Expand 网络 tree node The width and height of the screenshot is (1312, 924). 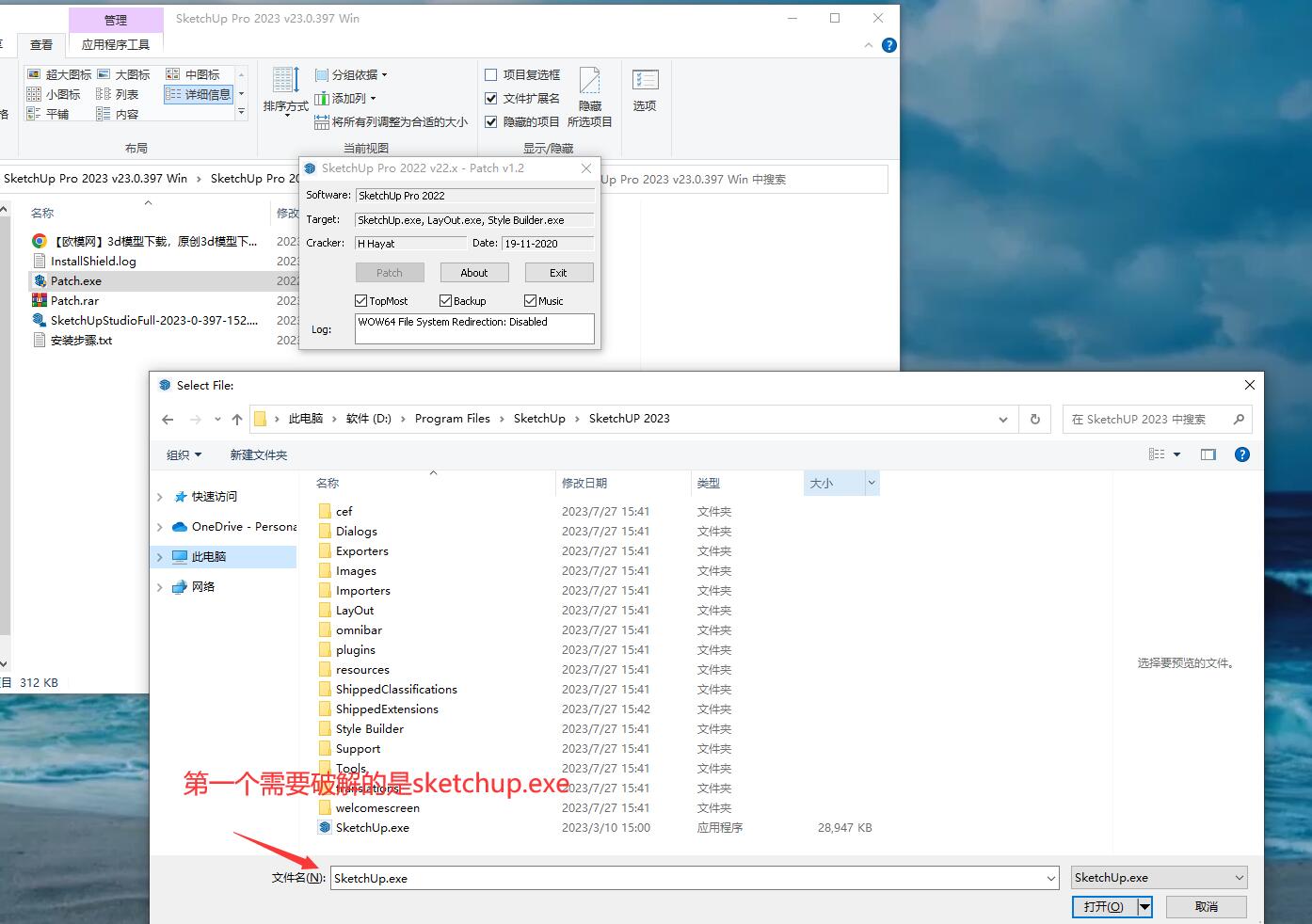coord(159,587)
